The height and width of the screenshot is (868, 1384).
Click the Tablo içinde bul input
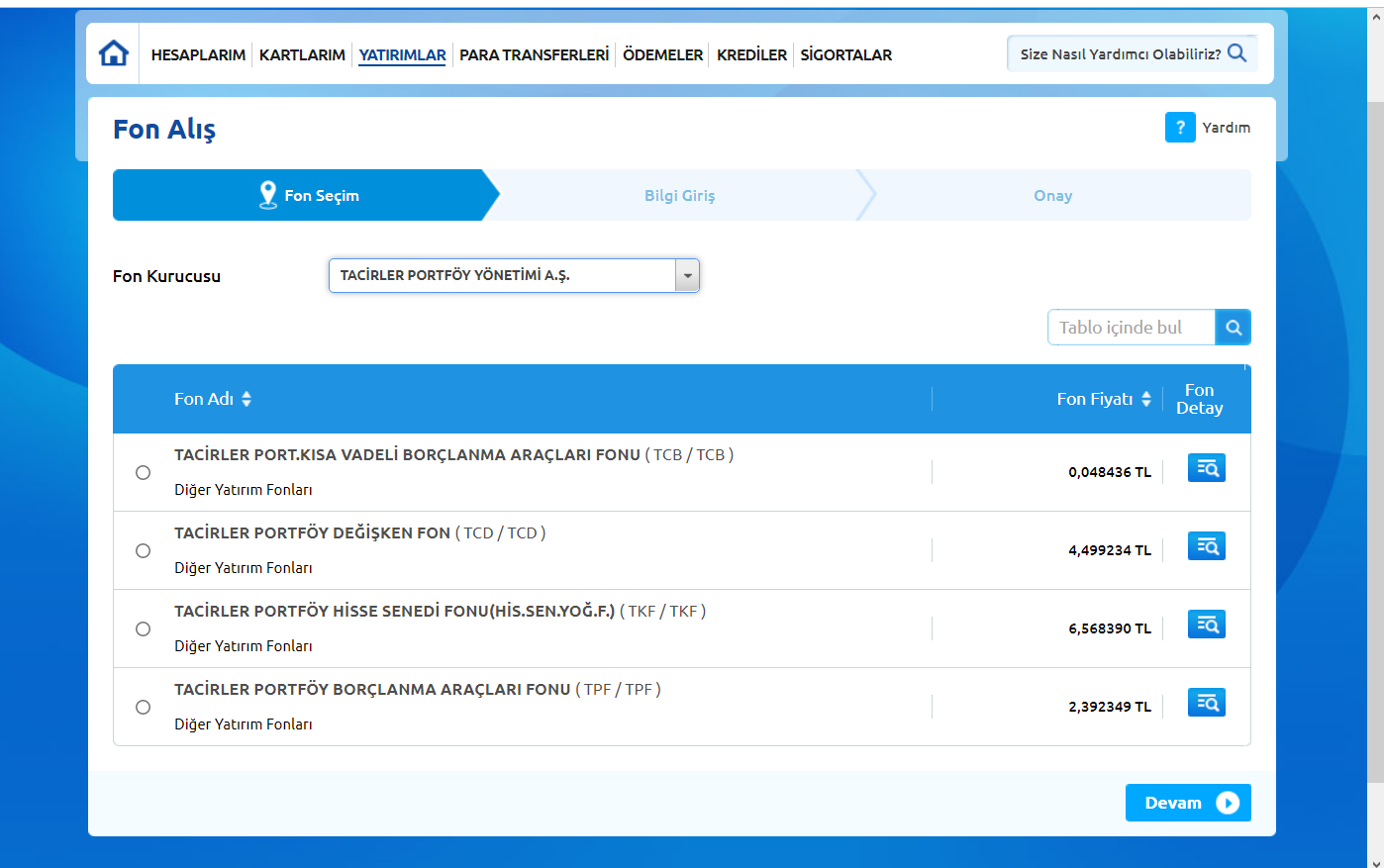pos(1132,328)
